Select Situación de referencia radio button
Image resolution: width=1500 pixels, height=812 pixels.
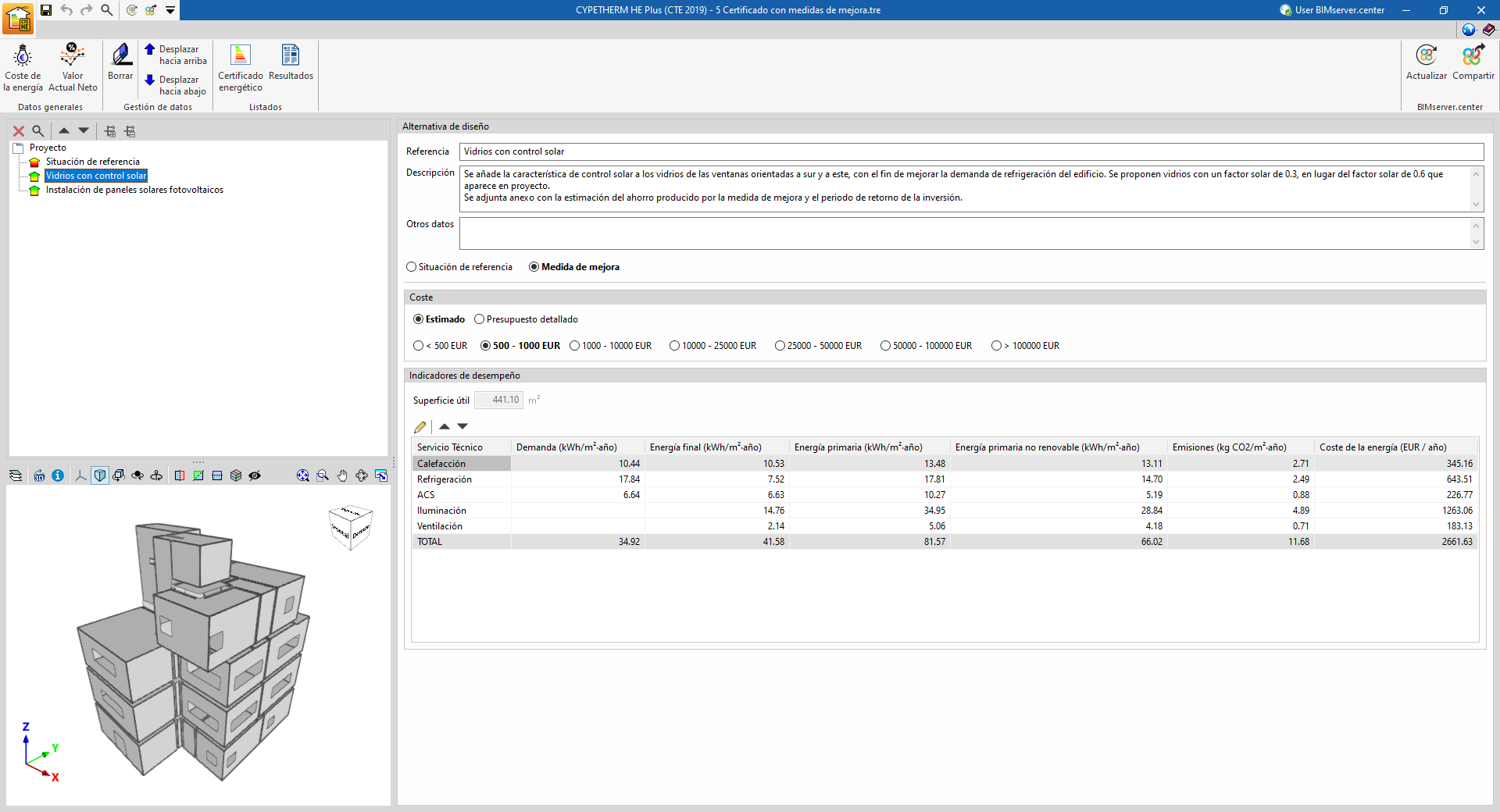[x=412, y=267]
